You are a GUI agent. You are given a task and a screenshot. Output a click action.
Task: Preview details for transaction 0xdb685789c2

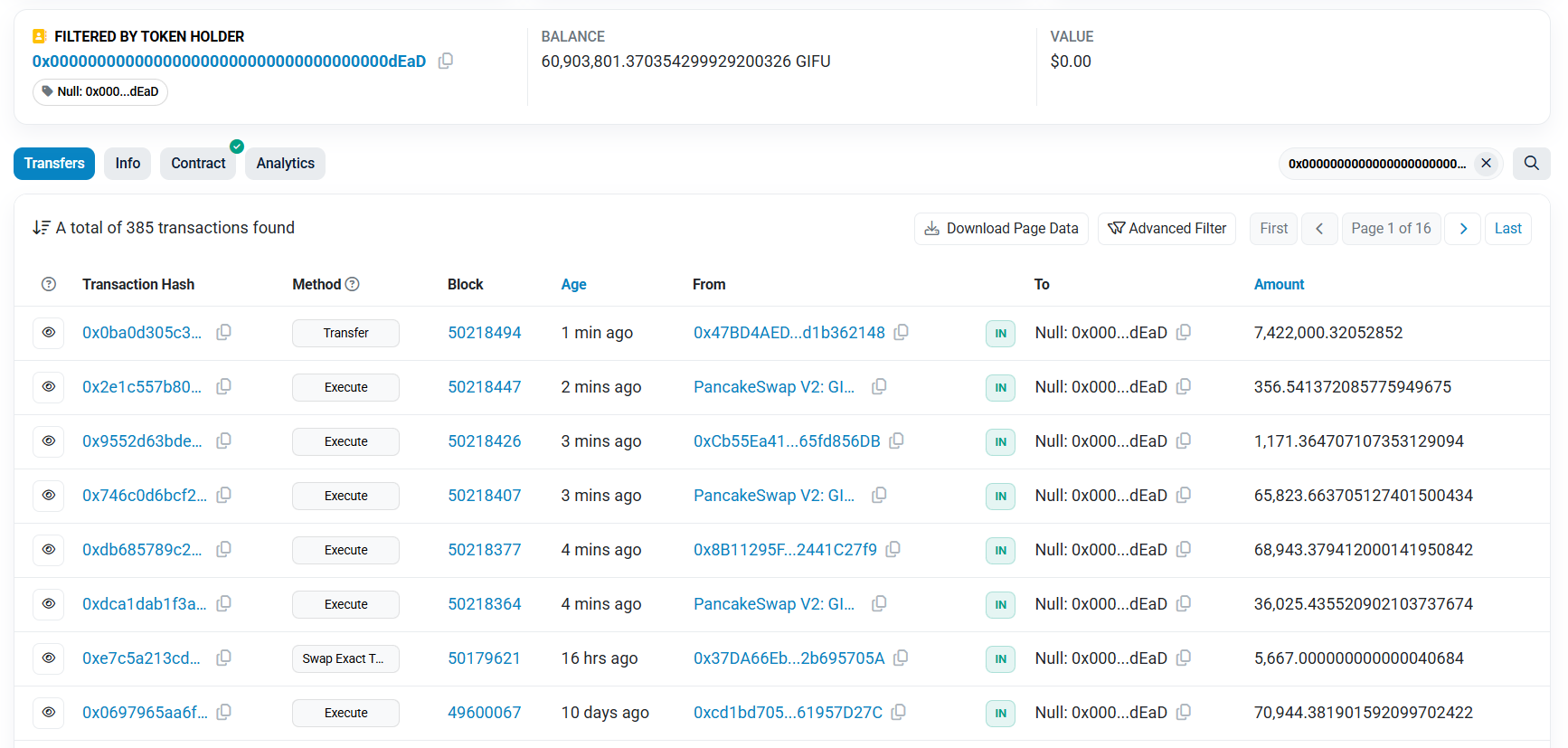[49, 550]
